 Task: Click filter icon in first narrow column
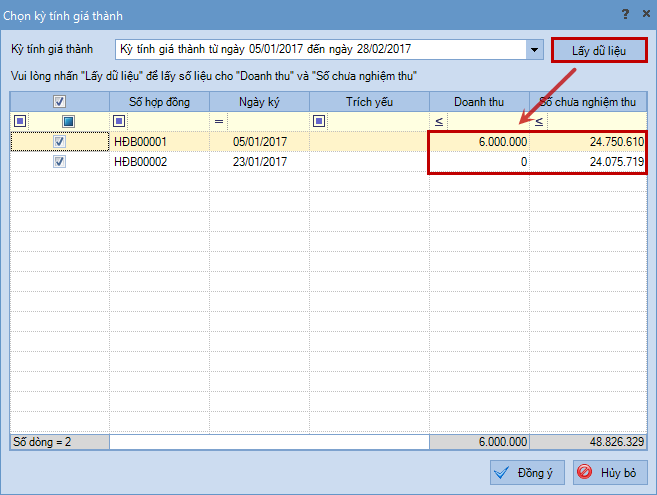click(20, 121)
